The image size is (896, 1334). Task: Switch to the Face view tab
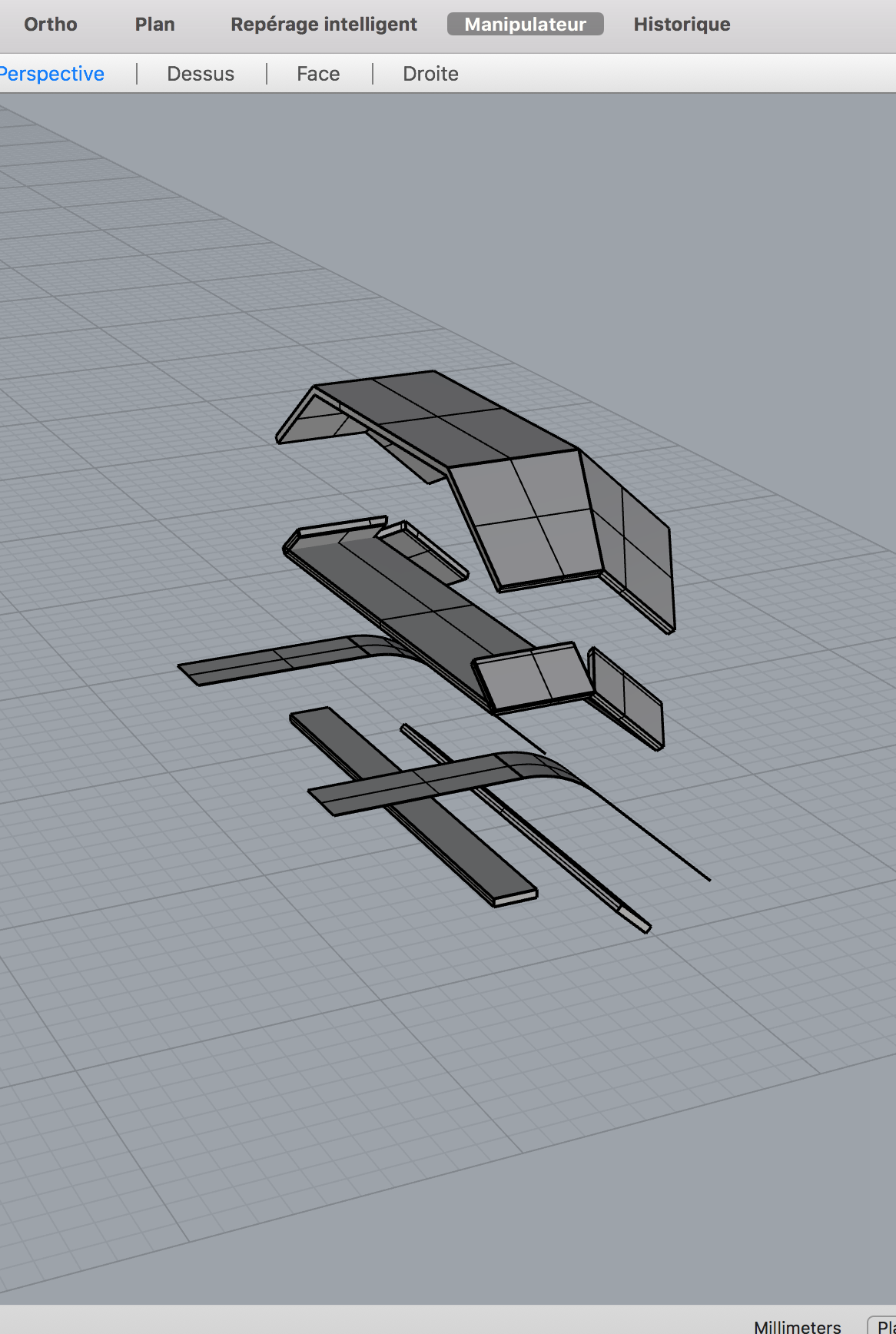318,74
